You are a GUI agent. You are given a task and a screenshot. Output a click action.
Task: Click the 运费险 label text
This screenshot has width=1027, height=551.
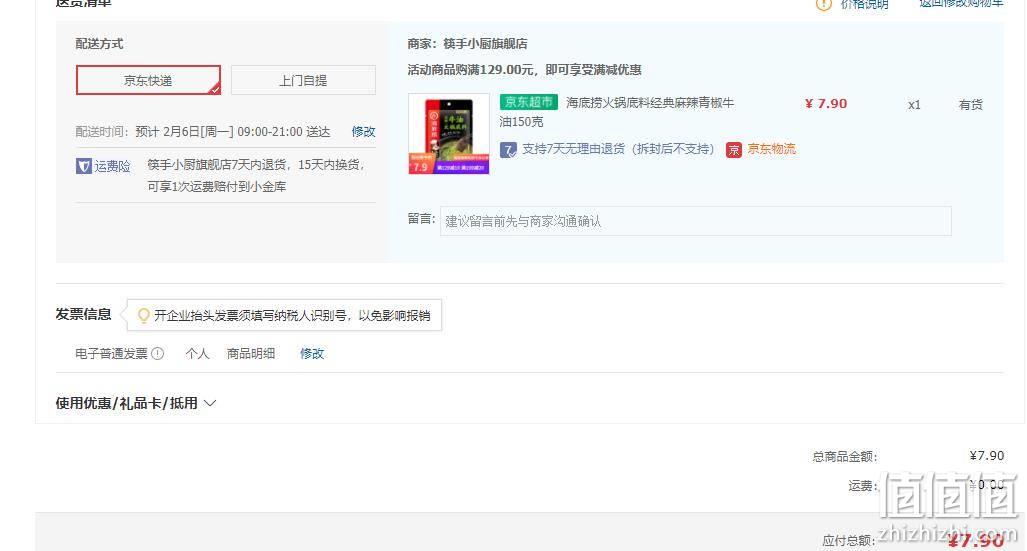click(x=112, y=166)
